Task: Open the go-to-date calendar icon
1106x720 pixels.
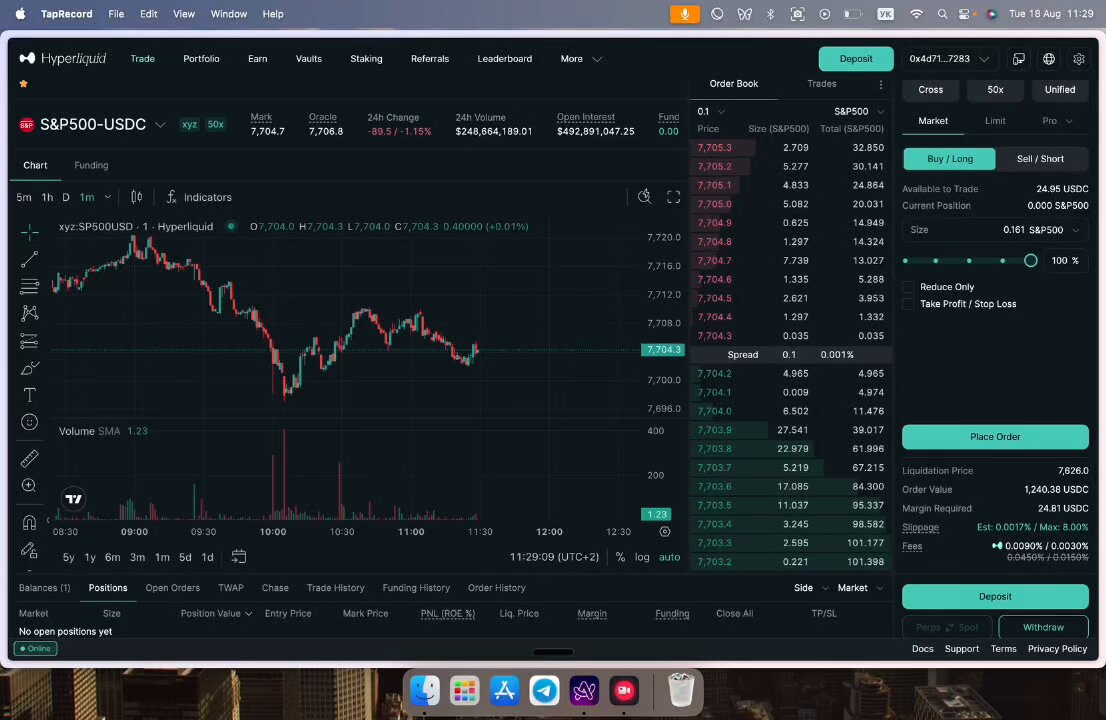Action: point(239,557)
